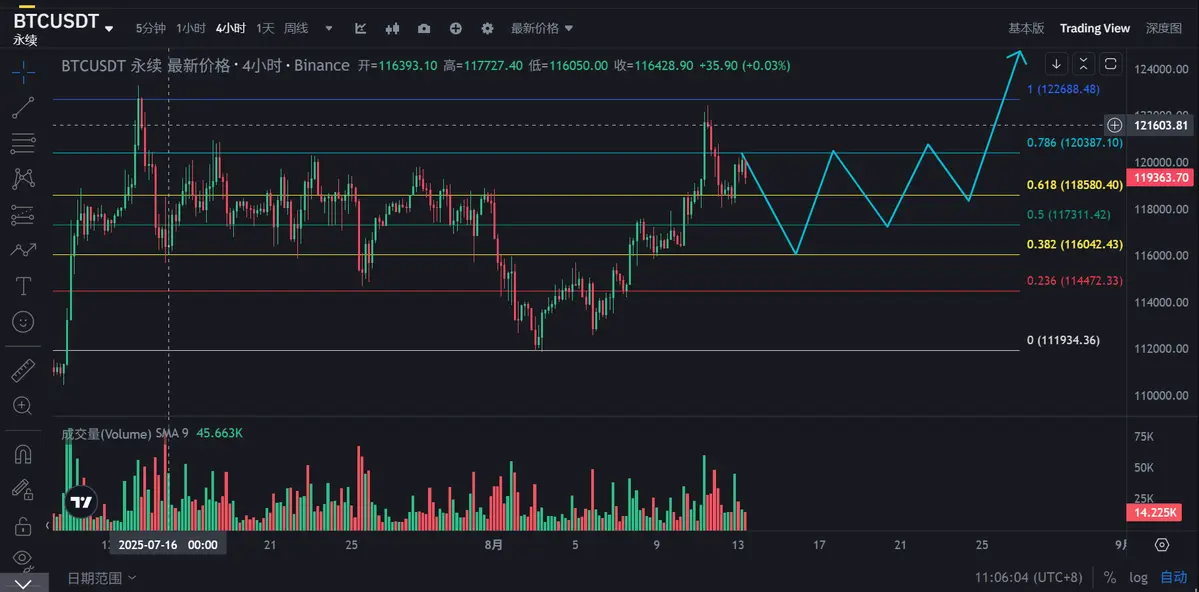1199x592 pixels.
Task: Open the indicators chart icon in top toolbar
Action: click(x=361, y=28)
